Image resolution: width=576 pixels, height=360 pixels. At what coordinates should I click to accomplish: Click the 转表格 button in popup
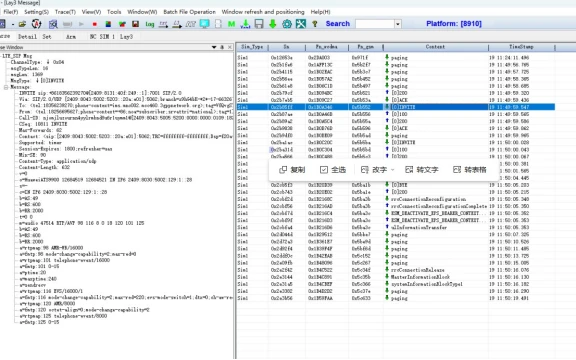[x=470, y=170]
